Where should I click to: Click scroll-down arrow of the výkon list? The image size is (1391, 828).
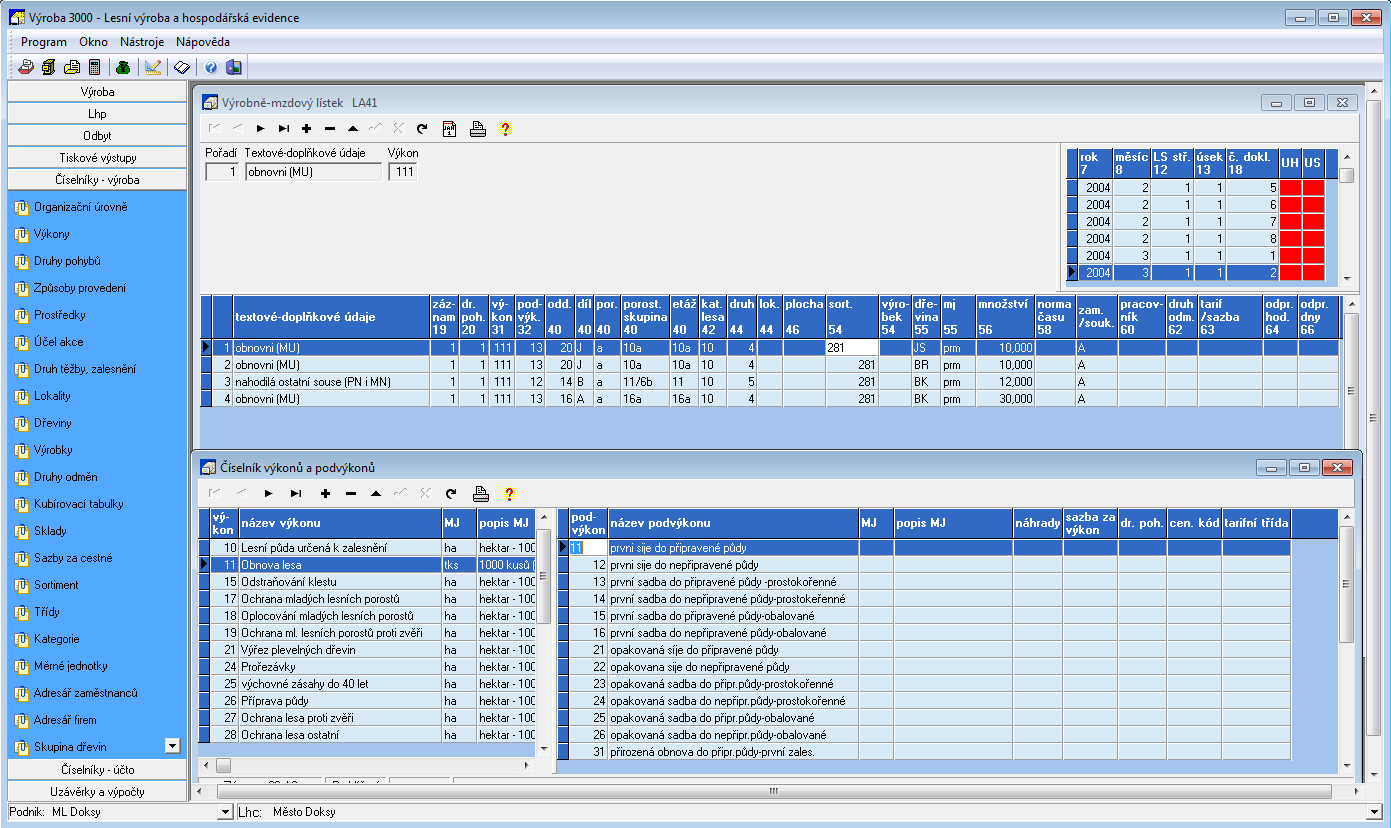545,748
